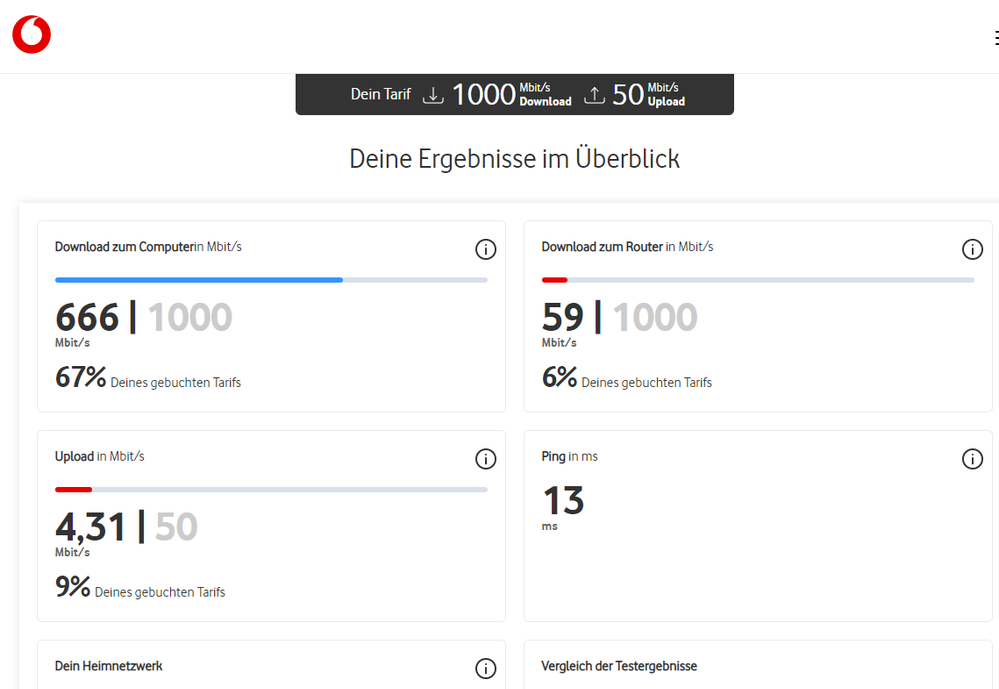Image resolution: width=999 pixels, height=689 pixels.
Task: Click the info icon on the Upload card
Action: 486,459
